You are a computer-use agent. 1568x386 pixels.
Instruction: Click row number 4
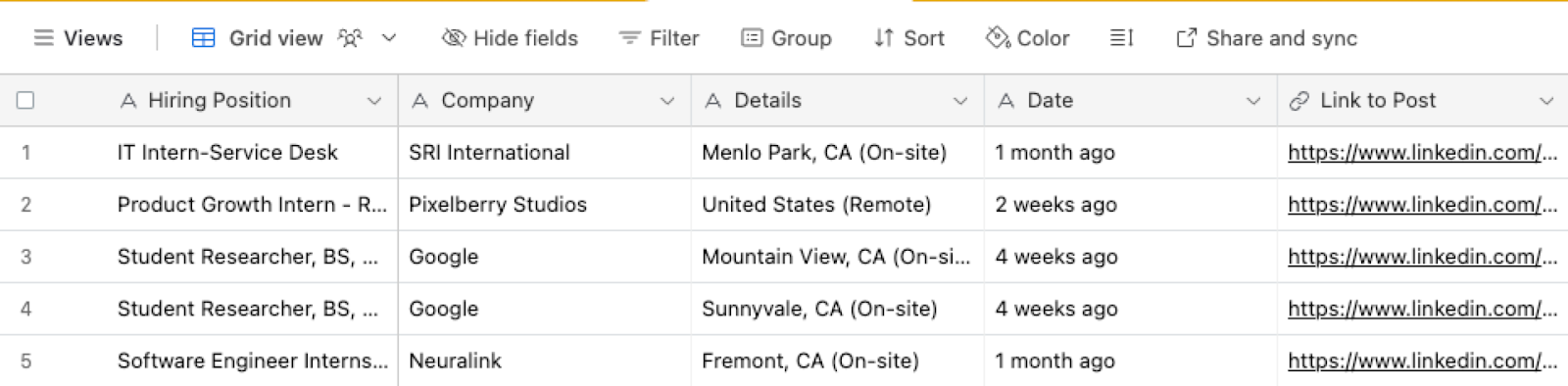tap(25, 309)
